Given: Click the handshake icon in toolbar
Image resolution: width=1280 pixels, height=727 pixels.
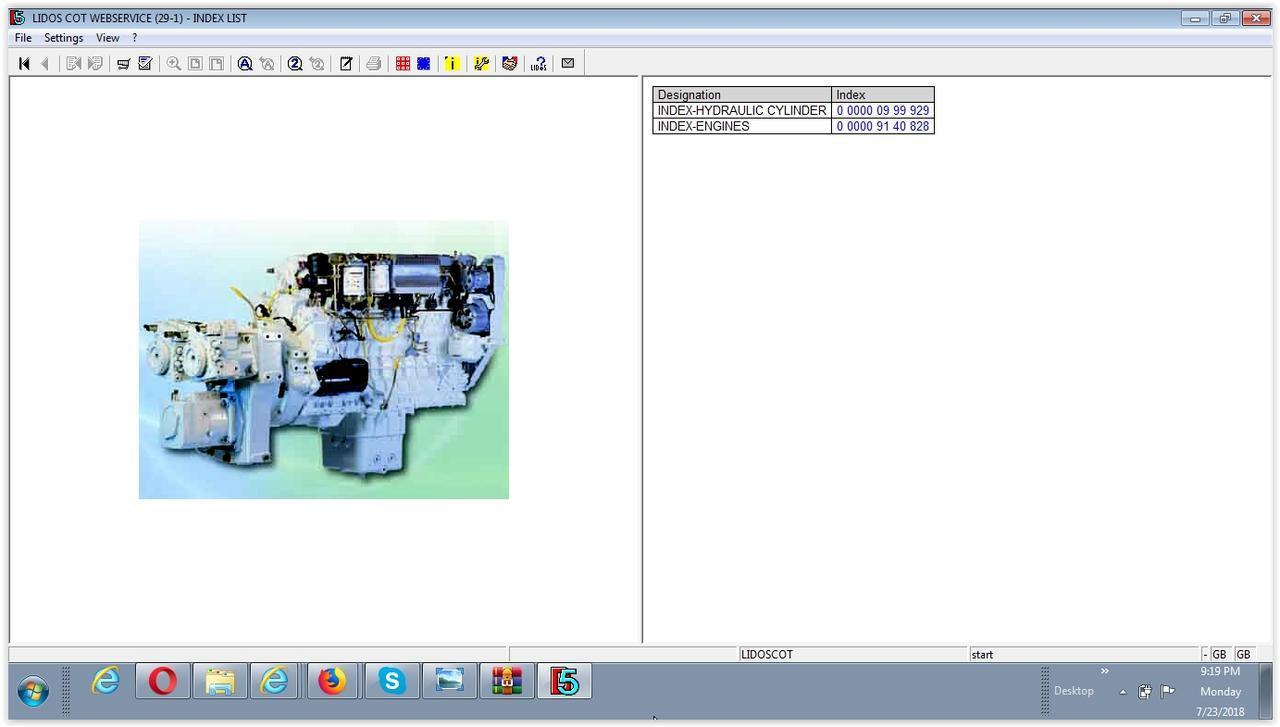Looking at the screenshot, I should [510, 63].
